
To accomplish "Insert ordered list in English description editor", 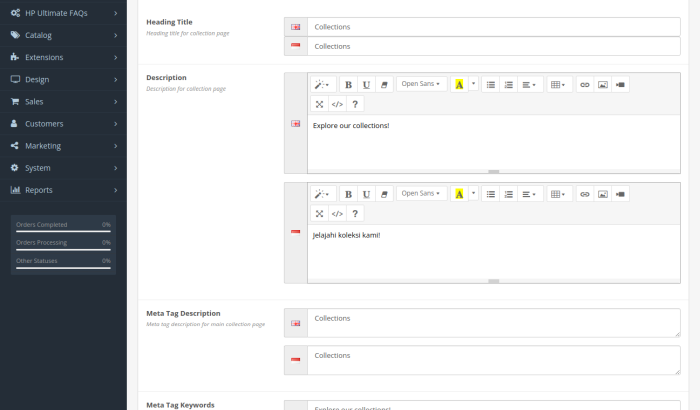I will pos(508,84).
